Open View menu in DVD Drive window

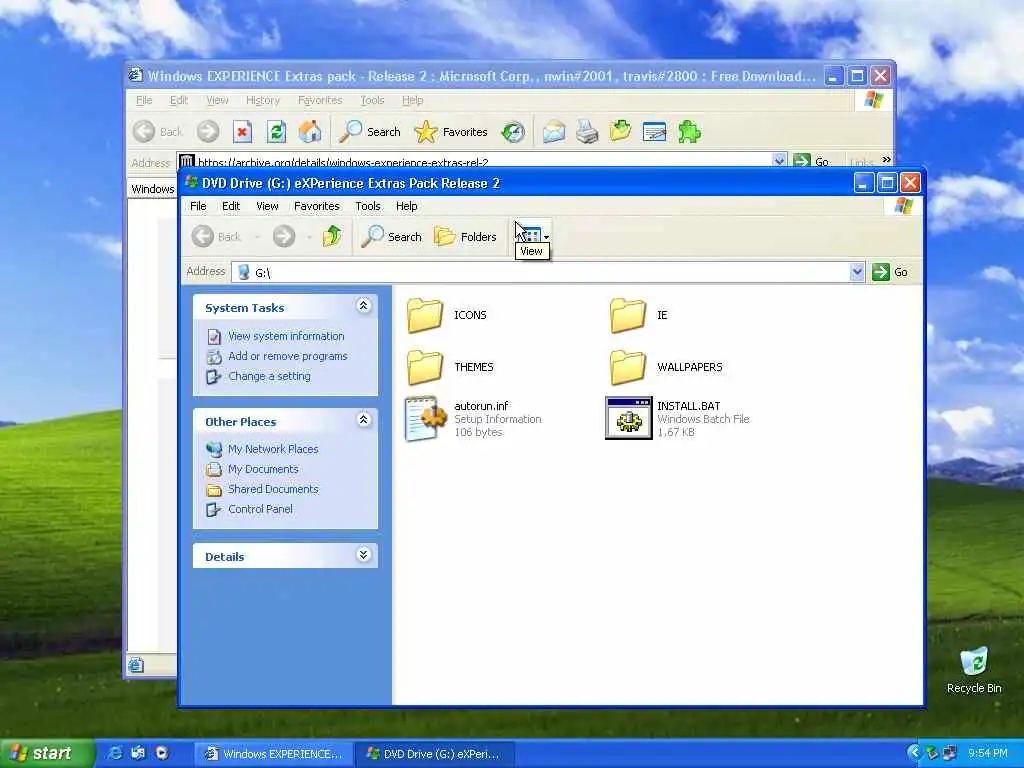coord(267,206)
